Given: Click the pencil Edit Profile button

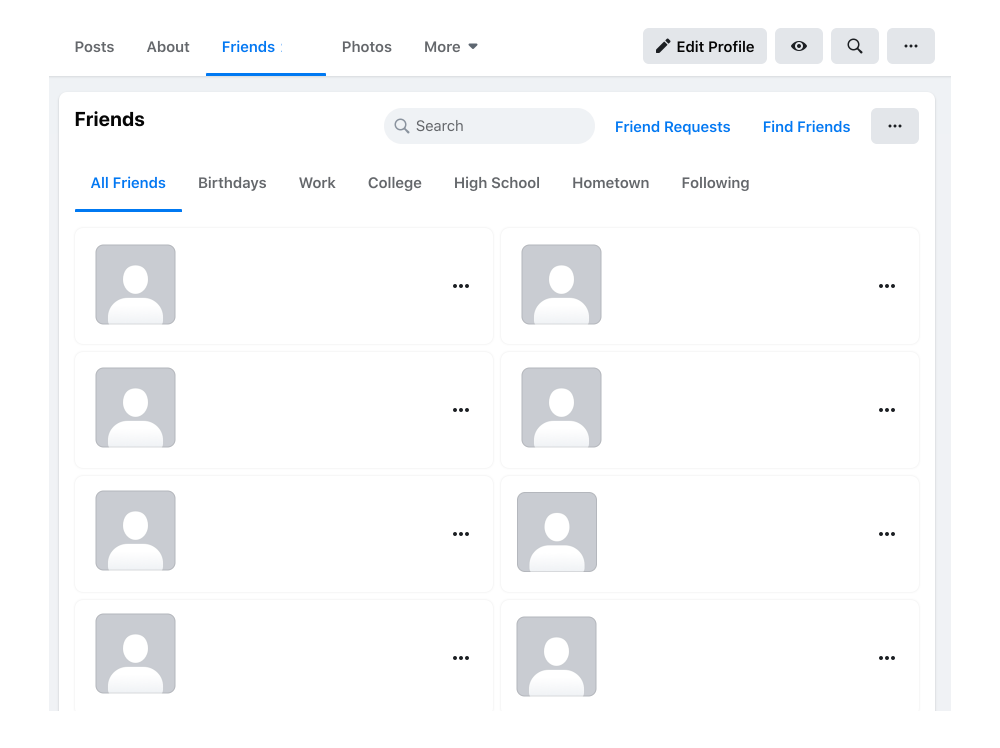Looking at the screenshot, I should tap(704, 46).
